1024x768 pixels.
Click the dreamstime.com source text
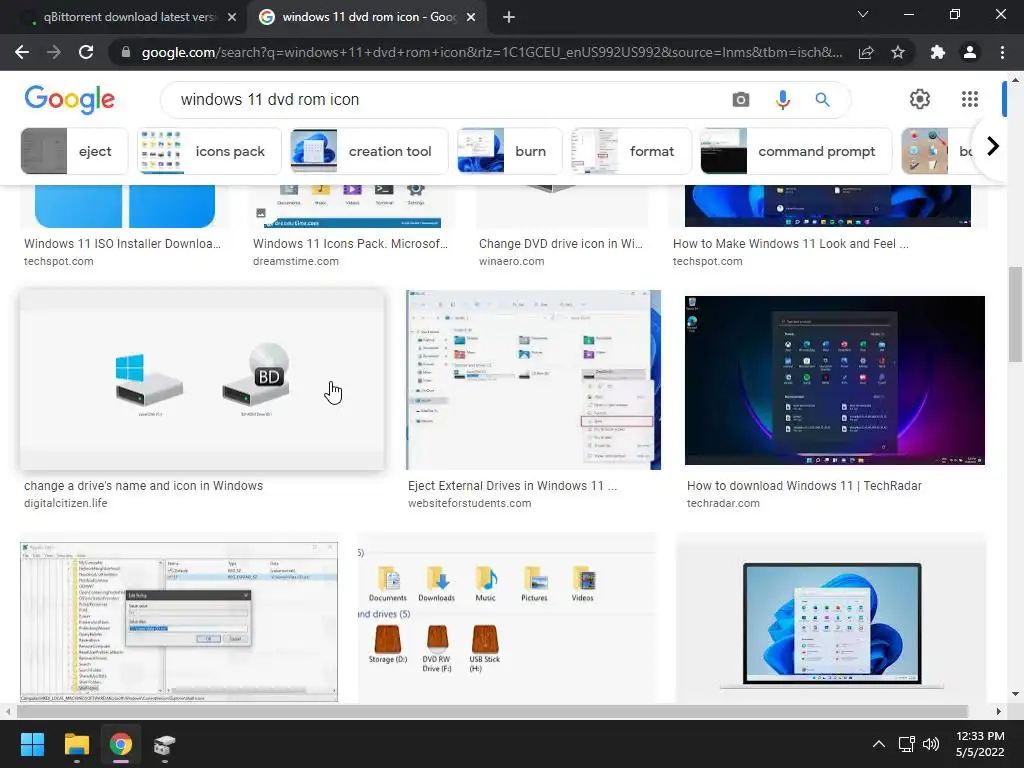click(296, 261)
